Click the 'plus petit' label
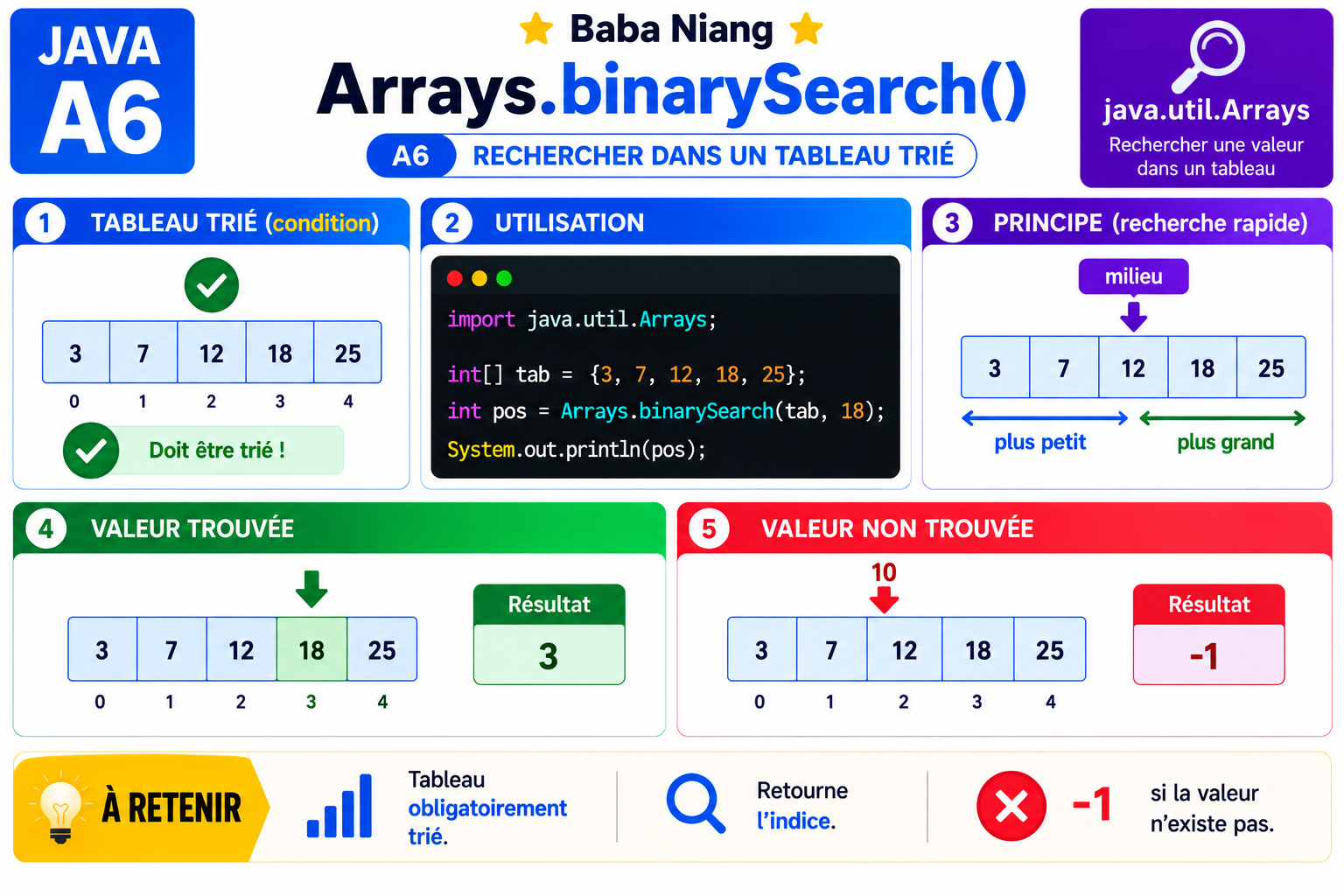Screen dimensions: 1344x896 tap(1040, 443)
